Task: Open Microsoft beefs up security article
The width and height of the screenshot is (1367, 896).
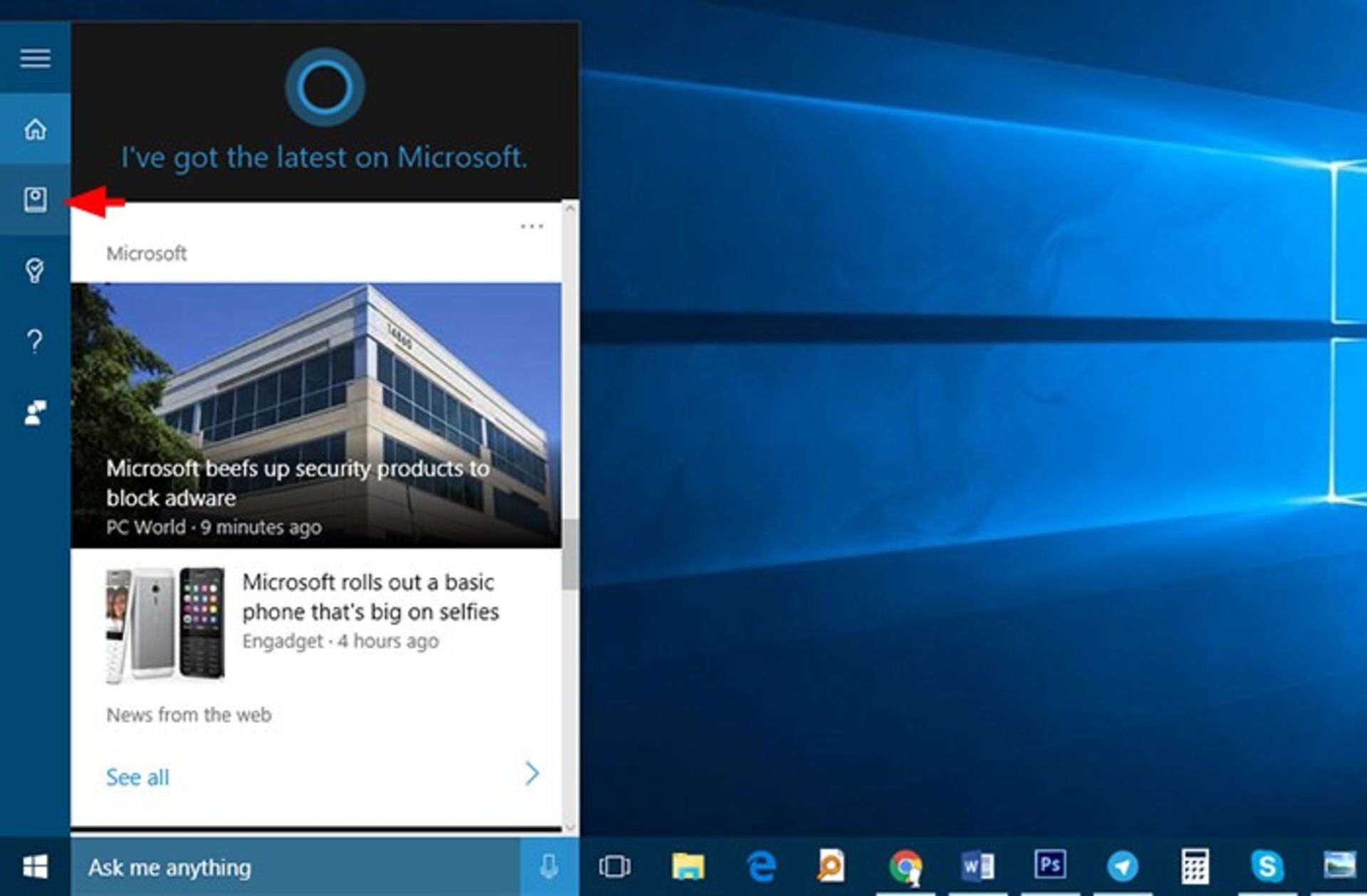Action: pos(316,415)
